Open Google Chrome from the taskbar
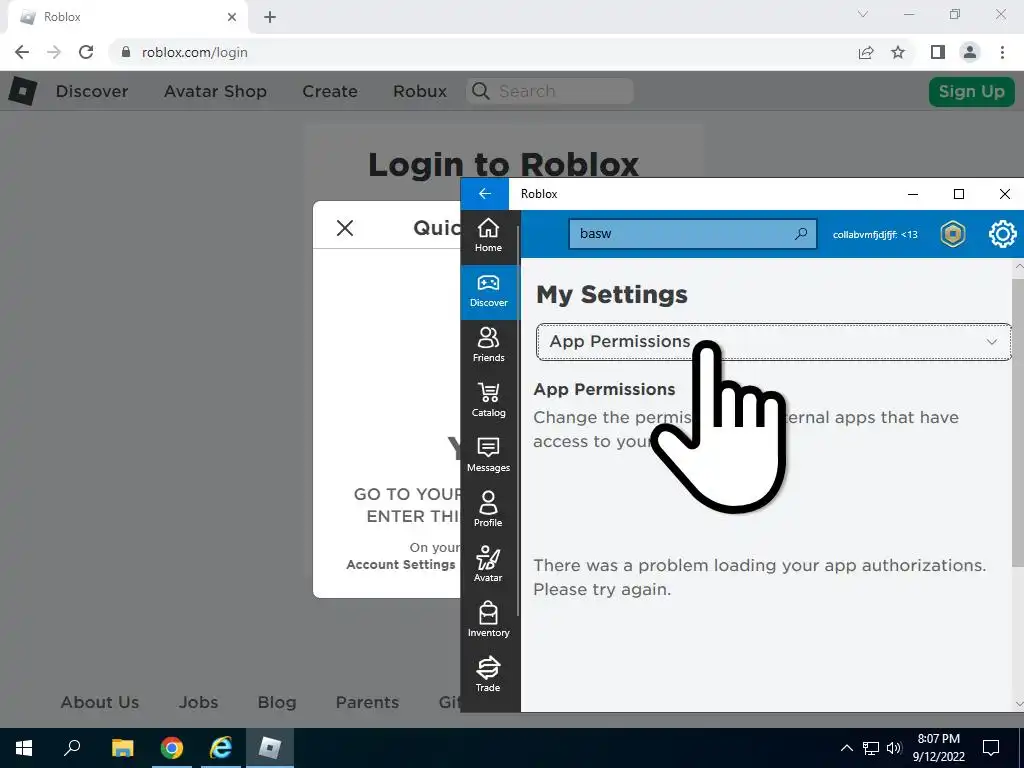Image resolution: width=1024 pixels, height=768 pixels. tap(172, 748)
